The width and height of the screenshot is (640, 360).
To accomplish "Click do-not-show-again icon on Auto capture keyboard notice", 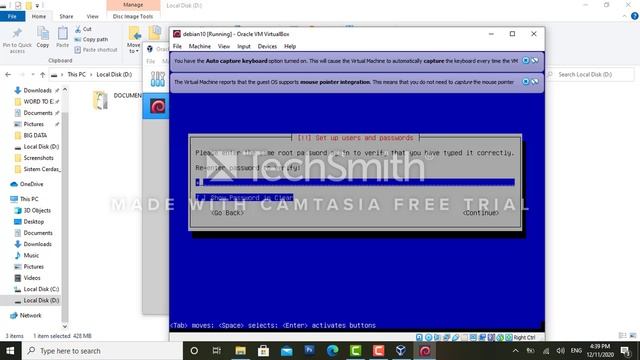I will point(534,60).
